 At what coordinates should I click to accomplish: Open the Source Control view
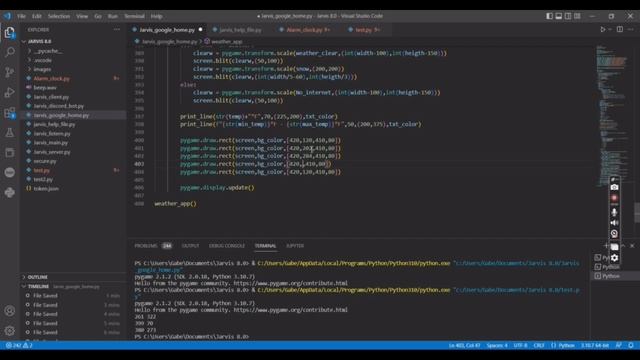tap(9, 72)
